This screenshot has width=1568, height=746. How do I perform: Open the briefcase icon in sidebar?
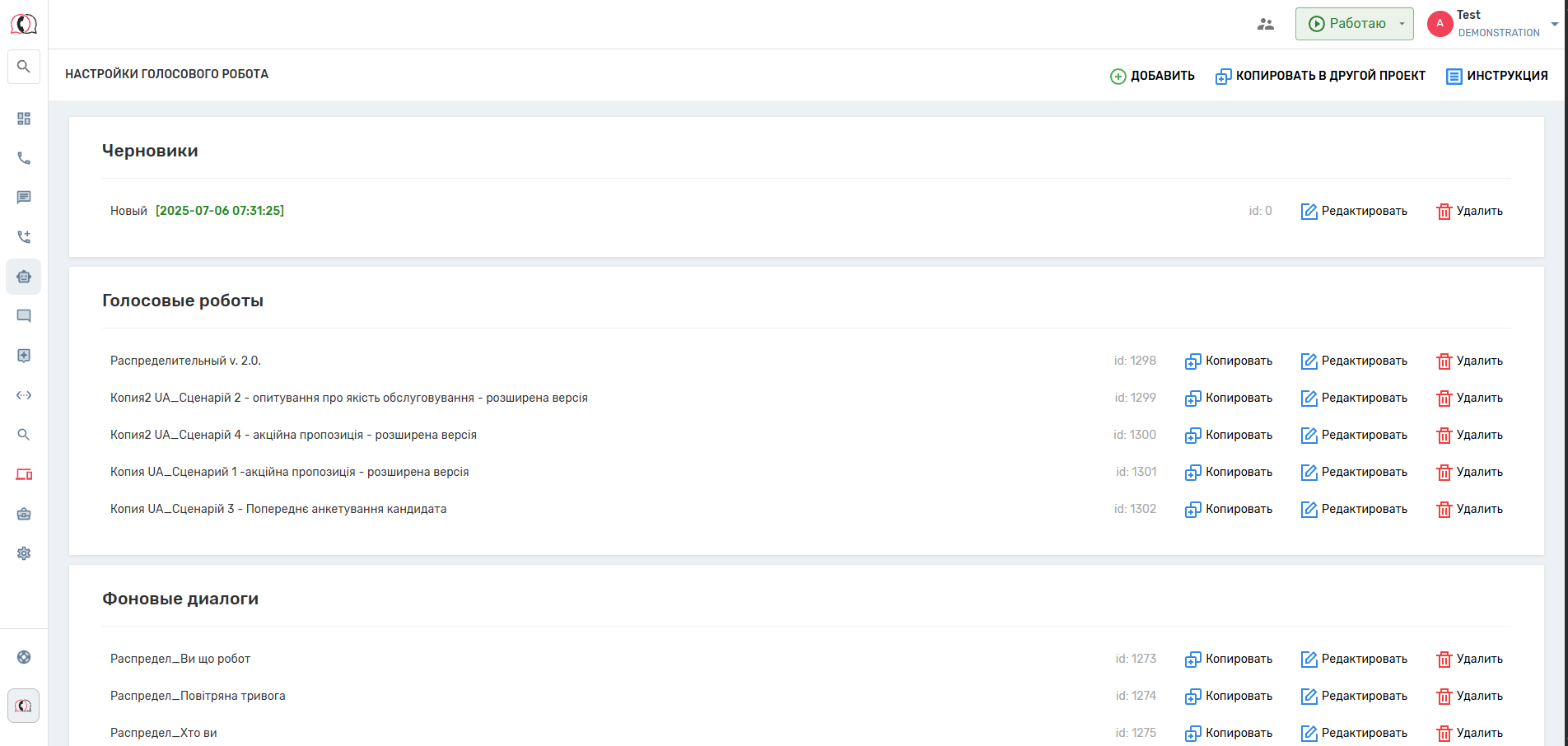coord(24,514)
